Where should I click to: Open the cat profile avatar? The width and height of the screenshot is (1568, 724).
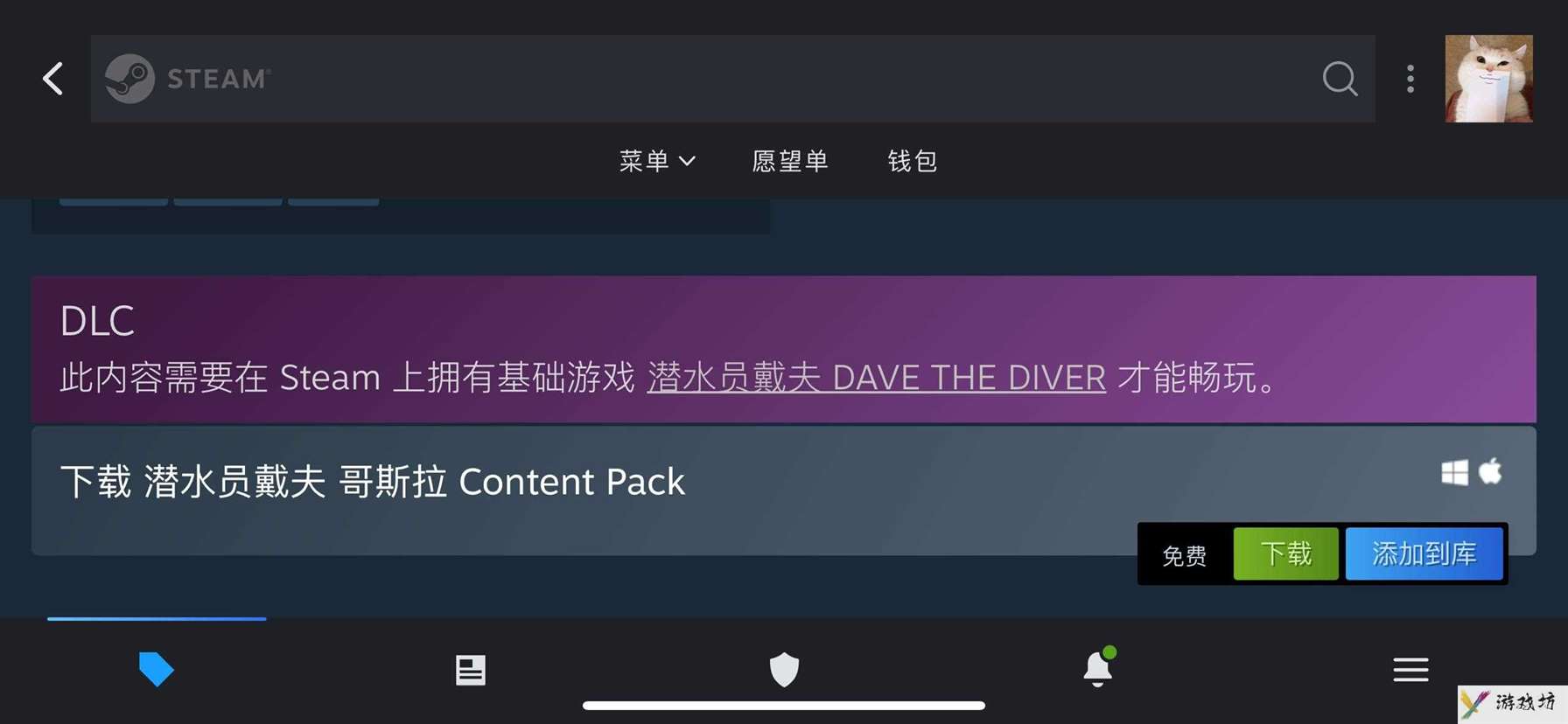[x=1488, y=79]
